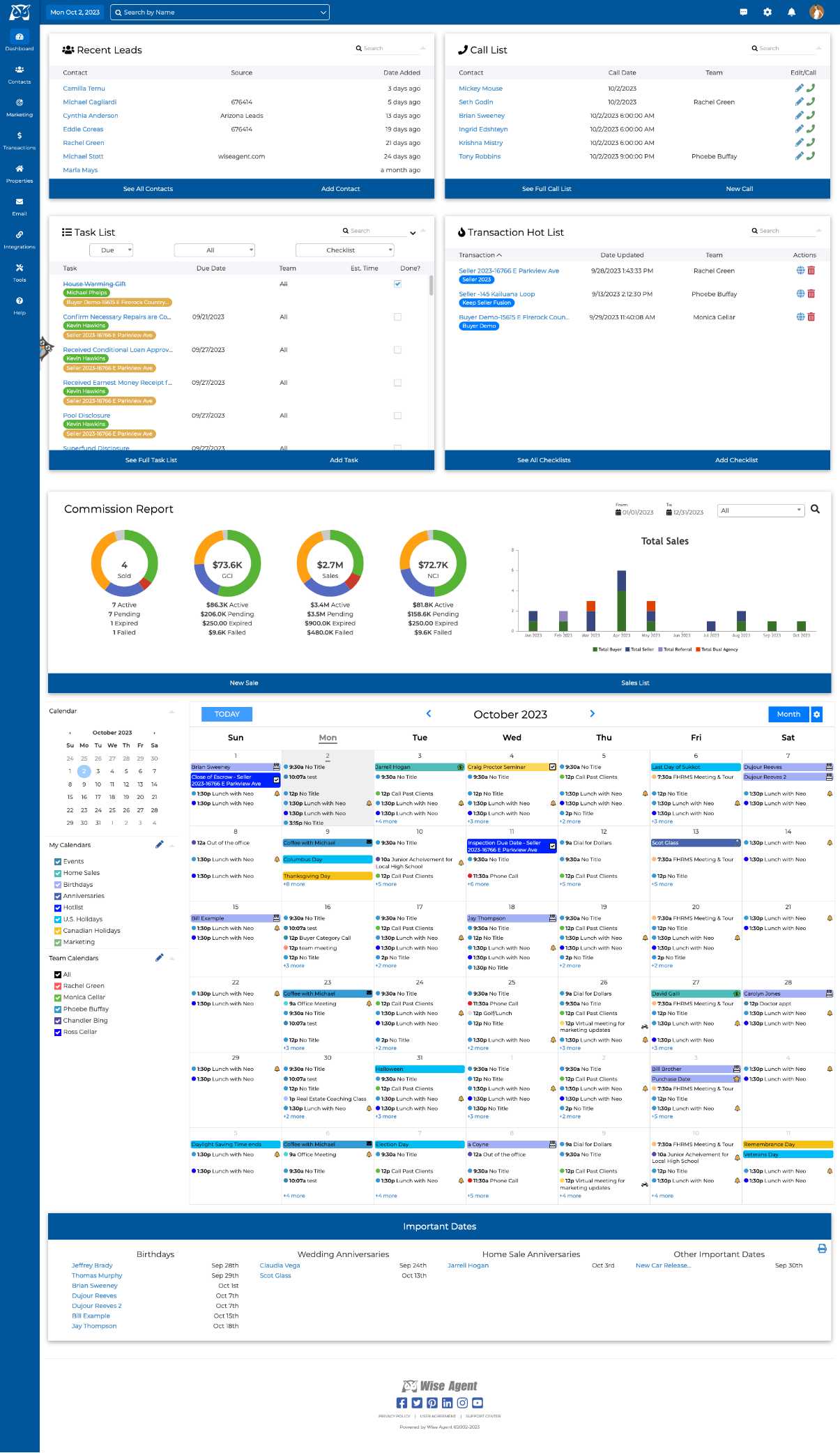Click the phone icon for Mickey Mouse

coord(811,89)
